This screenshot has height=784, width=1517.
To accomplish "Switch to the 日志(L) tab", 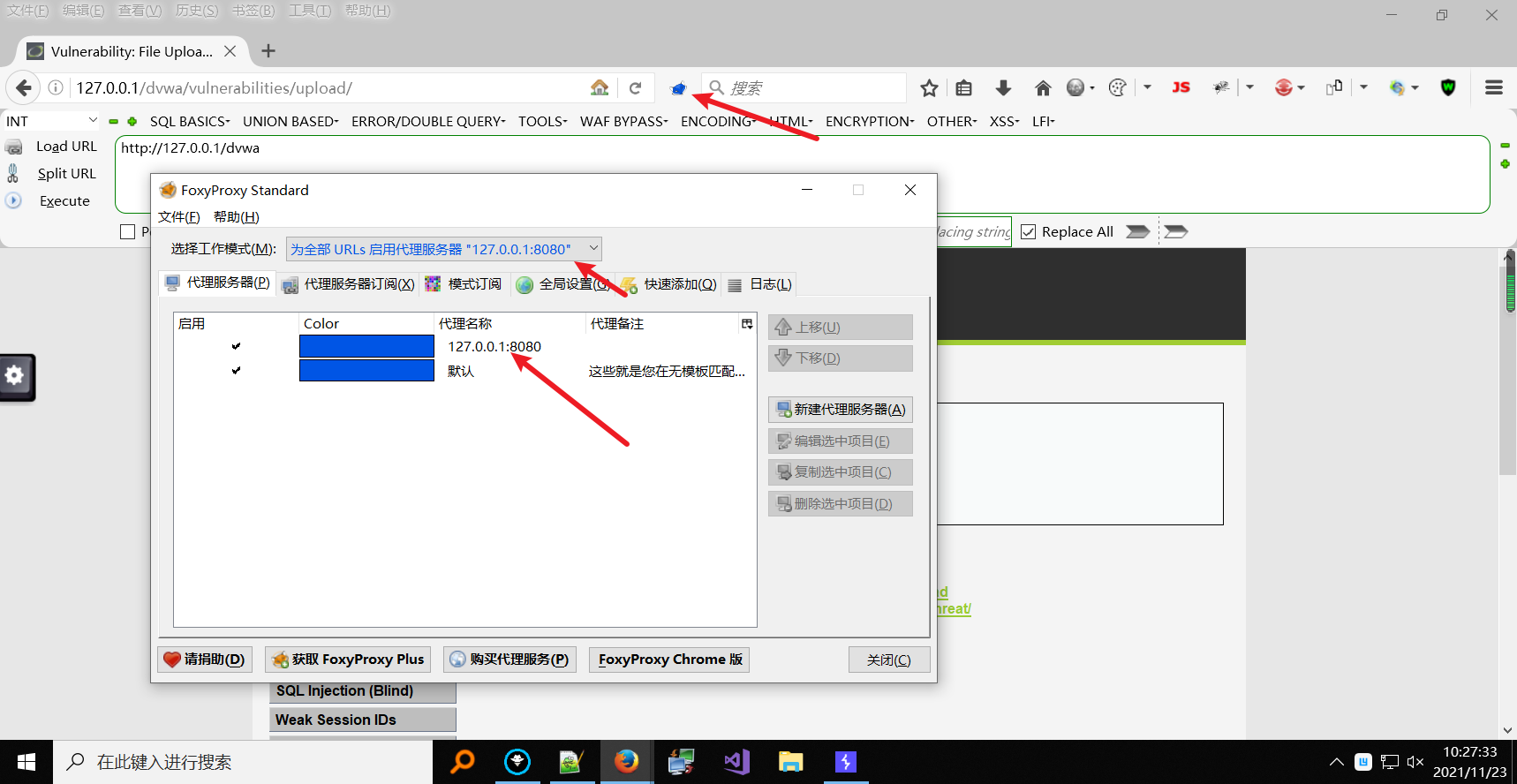I will tap(759, 284).
